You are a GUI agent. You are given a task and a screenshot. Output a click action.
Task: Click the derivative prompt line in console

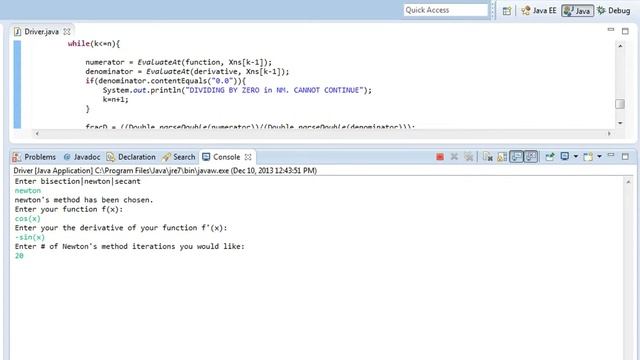pos(121,228)
